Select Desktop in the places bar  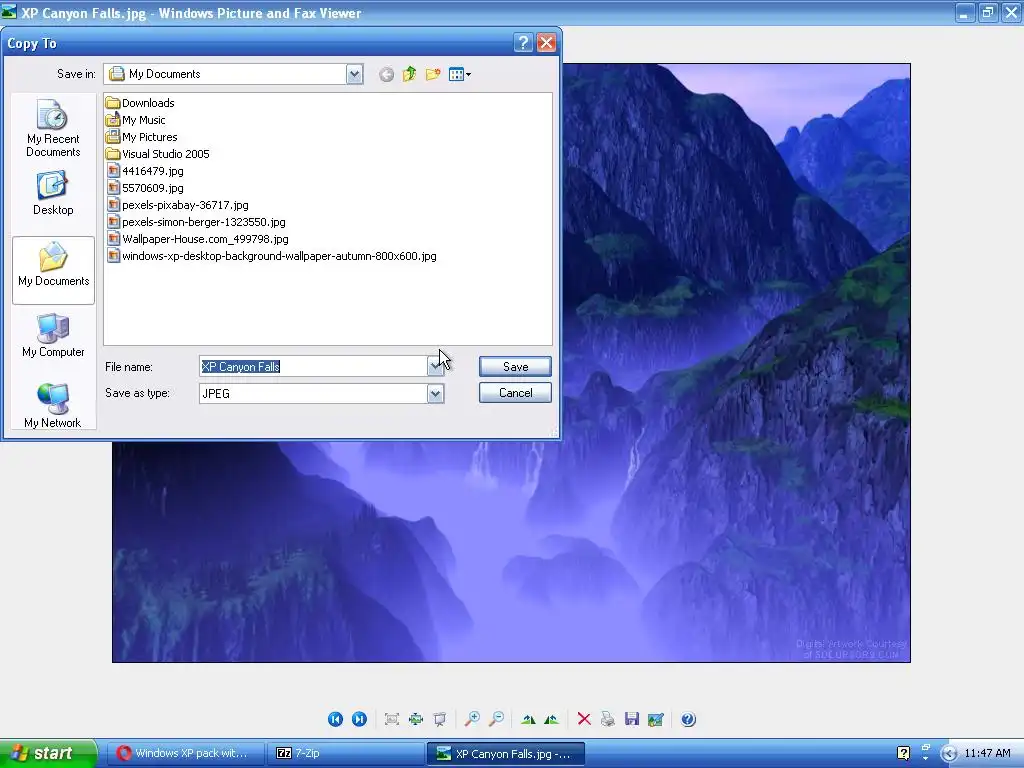tap(53, 193)
